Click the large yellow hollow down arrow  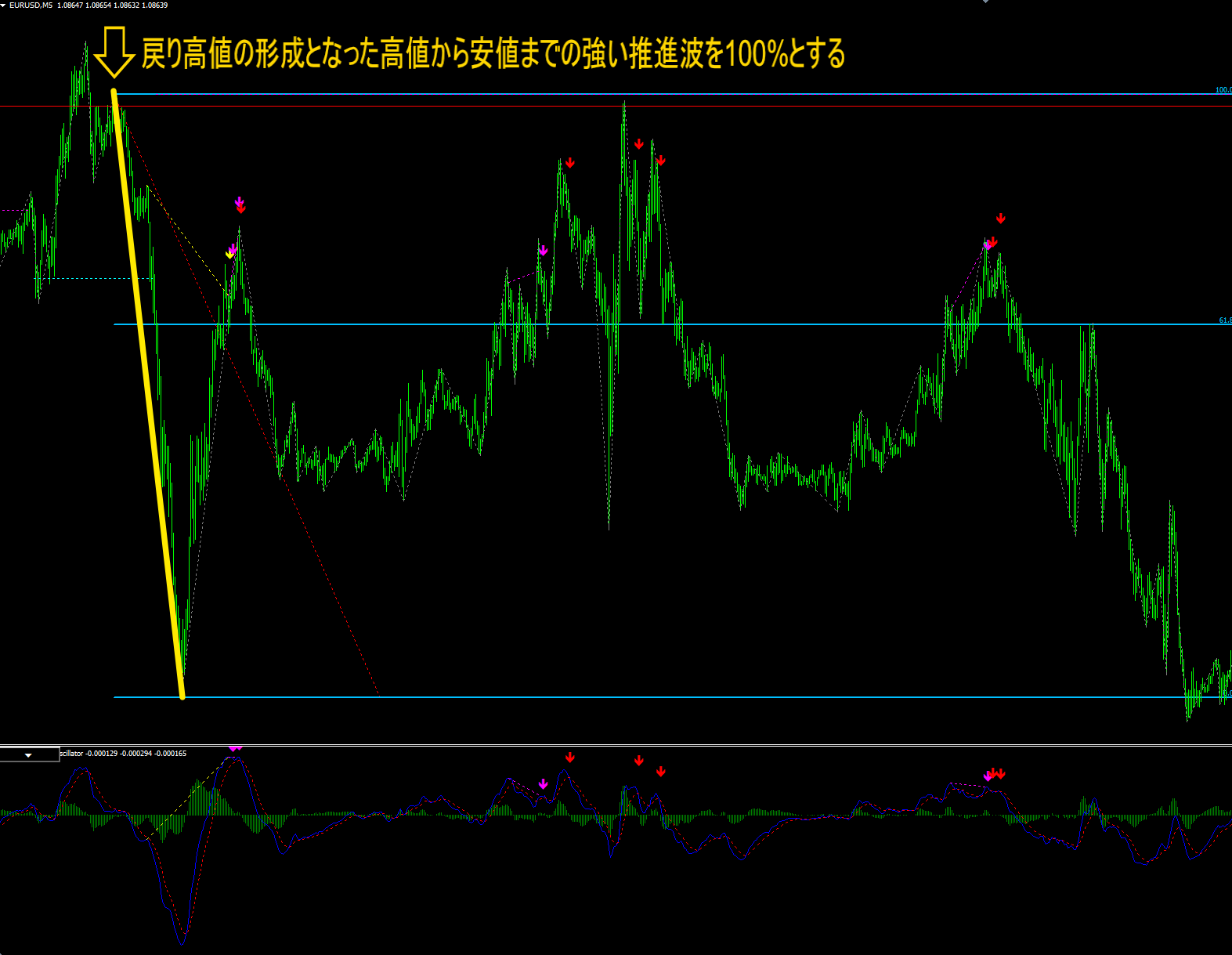pyautogui.click(x=114, y=53)
